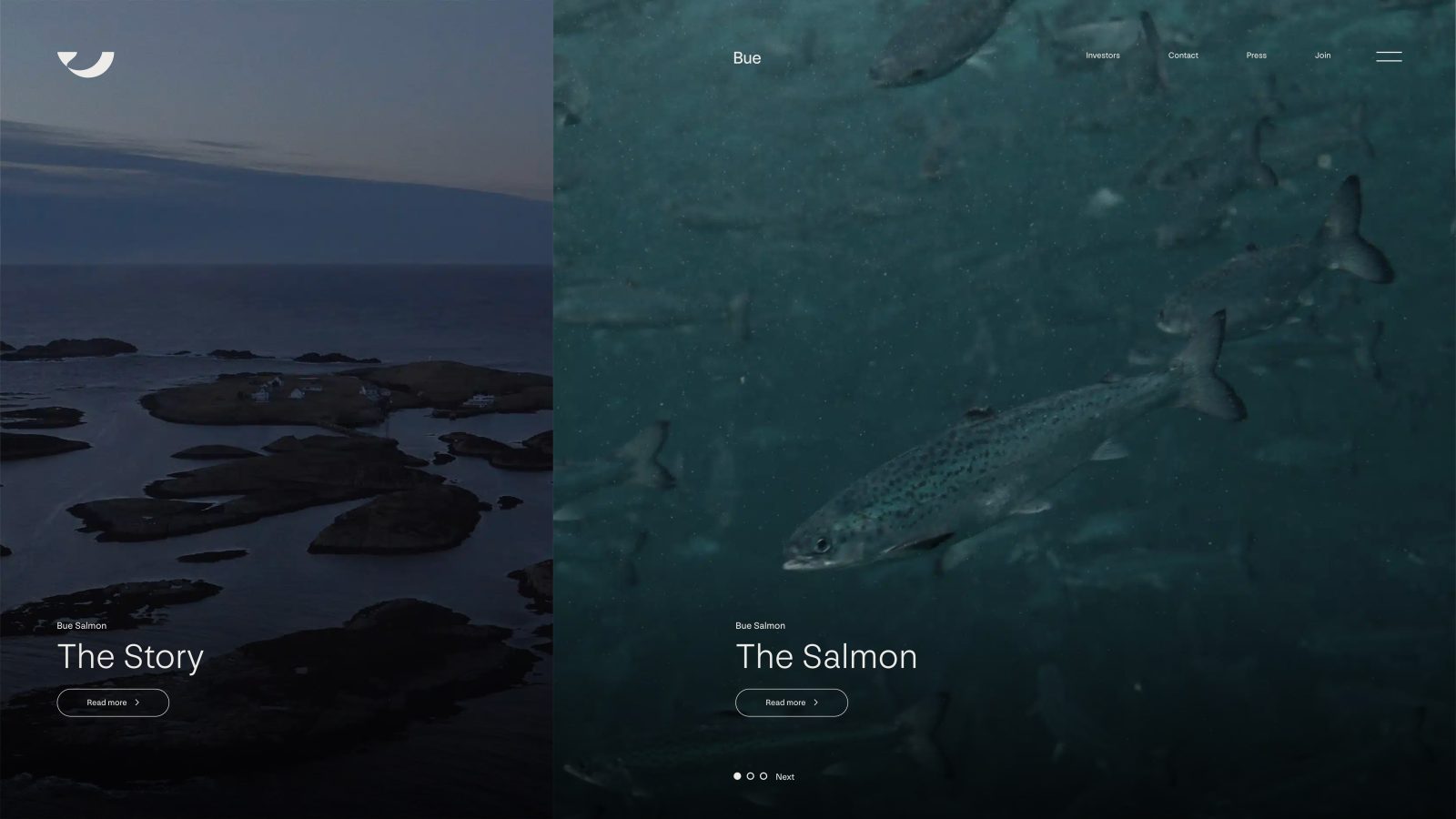Viewport: 1456px width, 819px height.
Task: Go to the Investors page
Action: click(1102, 56)
